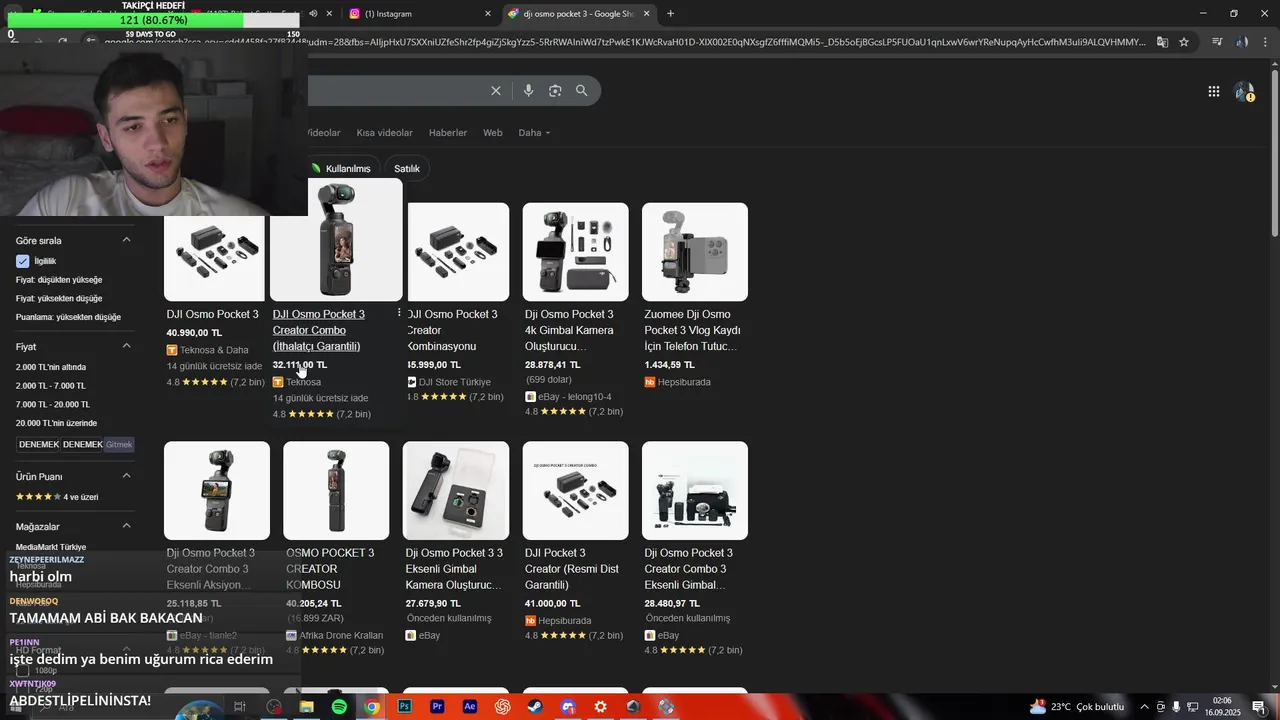1280x720 pixels.
Task: Filter price 2.000 TL - 7.000 TL
Action: [x=51, y=386]
